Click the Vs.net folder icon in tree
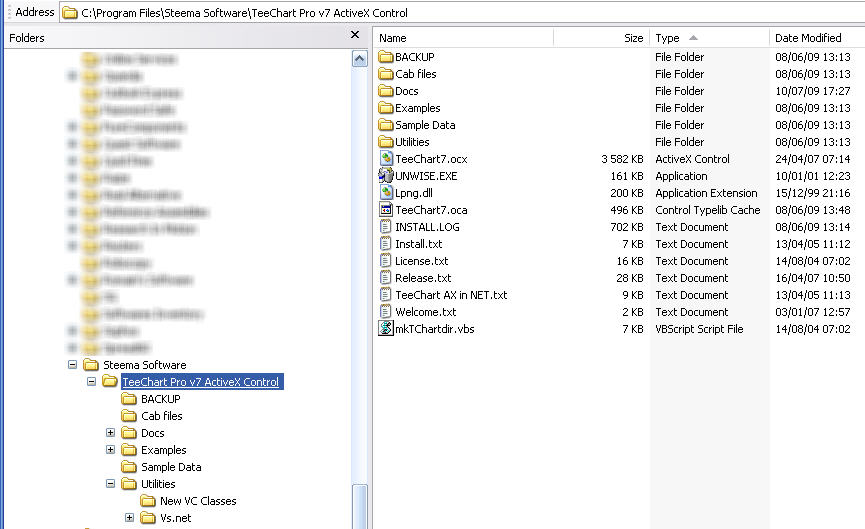The width and height of the screenshot is (865, 529). [147, 518]
